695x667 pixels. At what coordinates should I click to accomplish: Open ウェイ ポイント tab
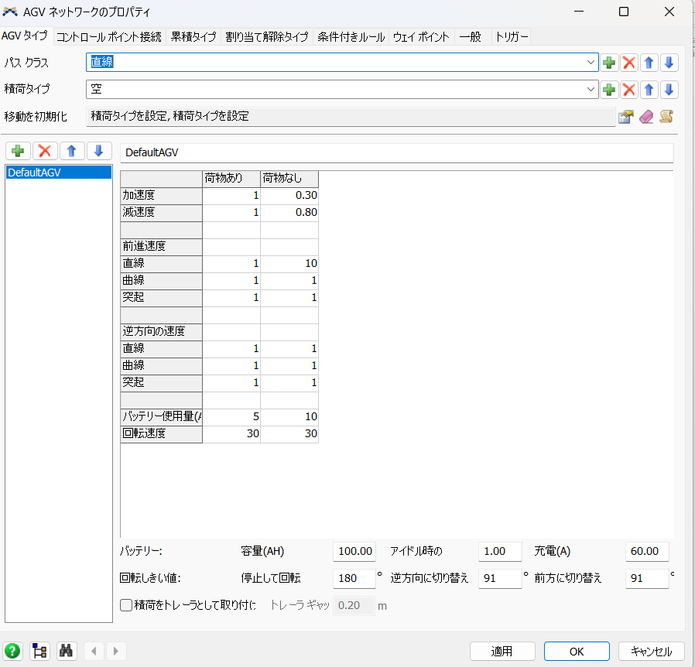click(x=421, y=37)
